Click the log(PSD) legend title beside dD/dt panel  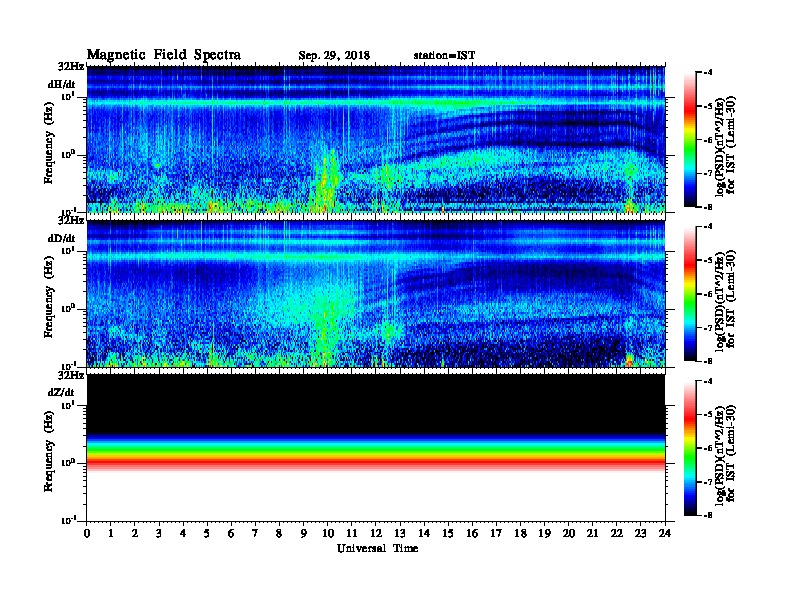click(725, 300)
